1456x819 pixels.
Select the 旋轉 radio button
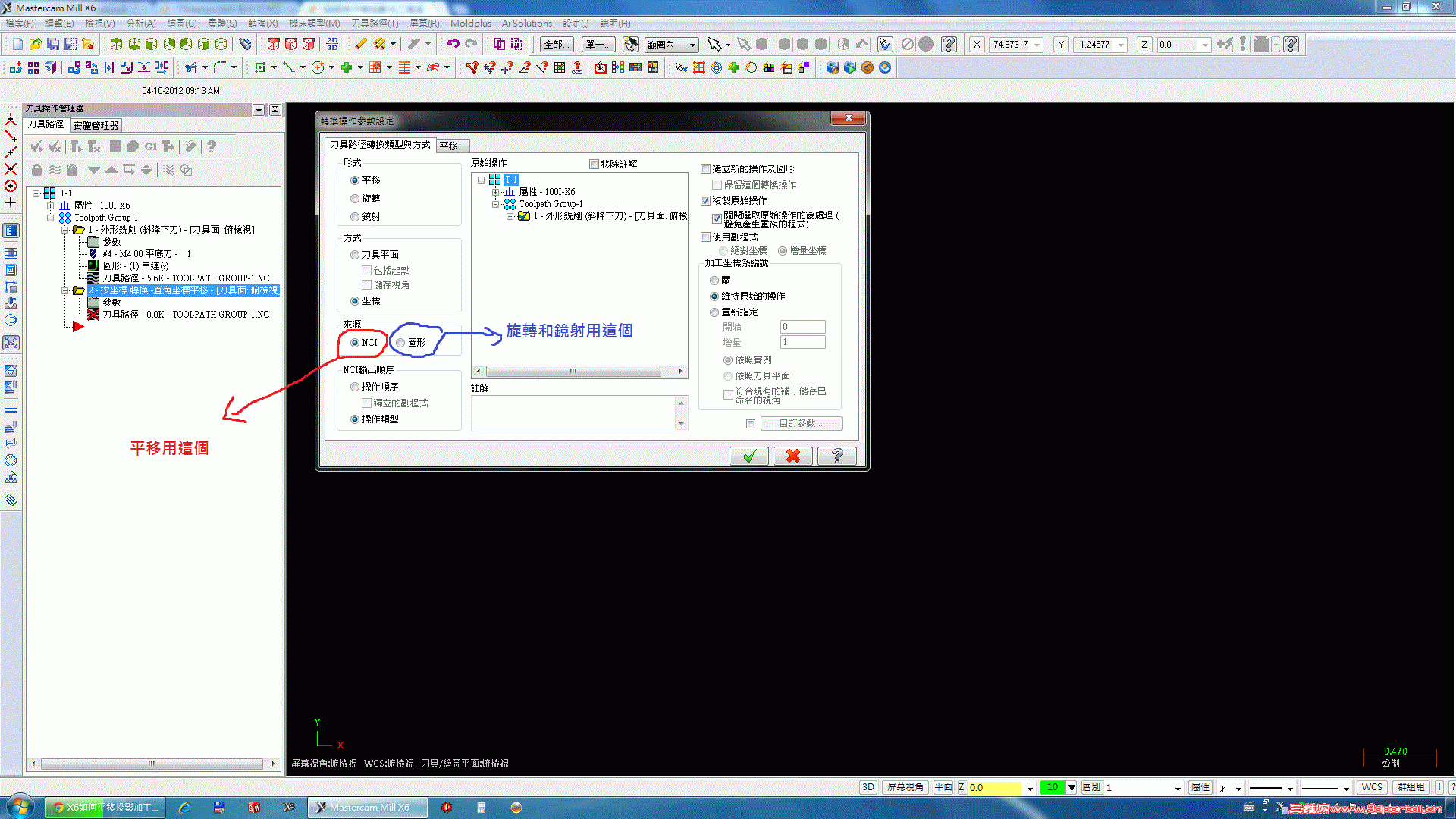pos(355,199)
